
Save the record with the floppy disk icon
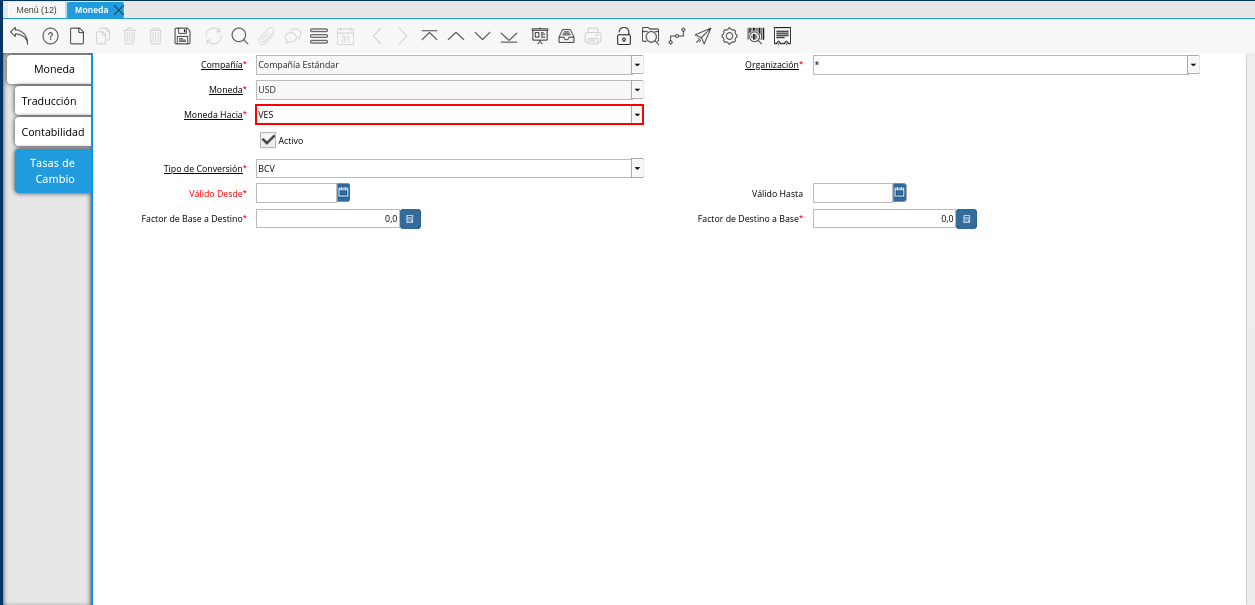pos(182,36)
